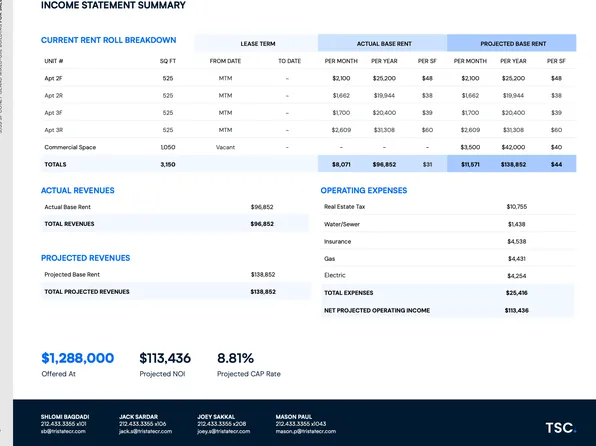
Task: Select the Commercial Space row label
Action: point(70,147)
